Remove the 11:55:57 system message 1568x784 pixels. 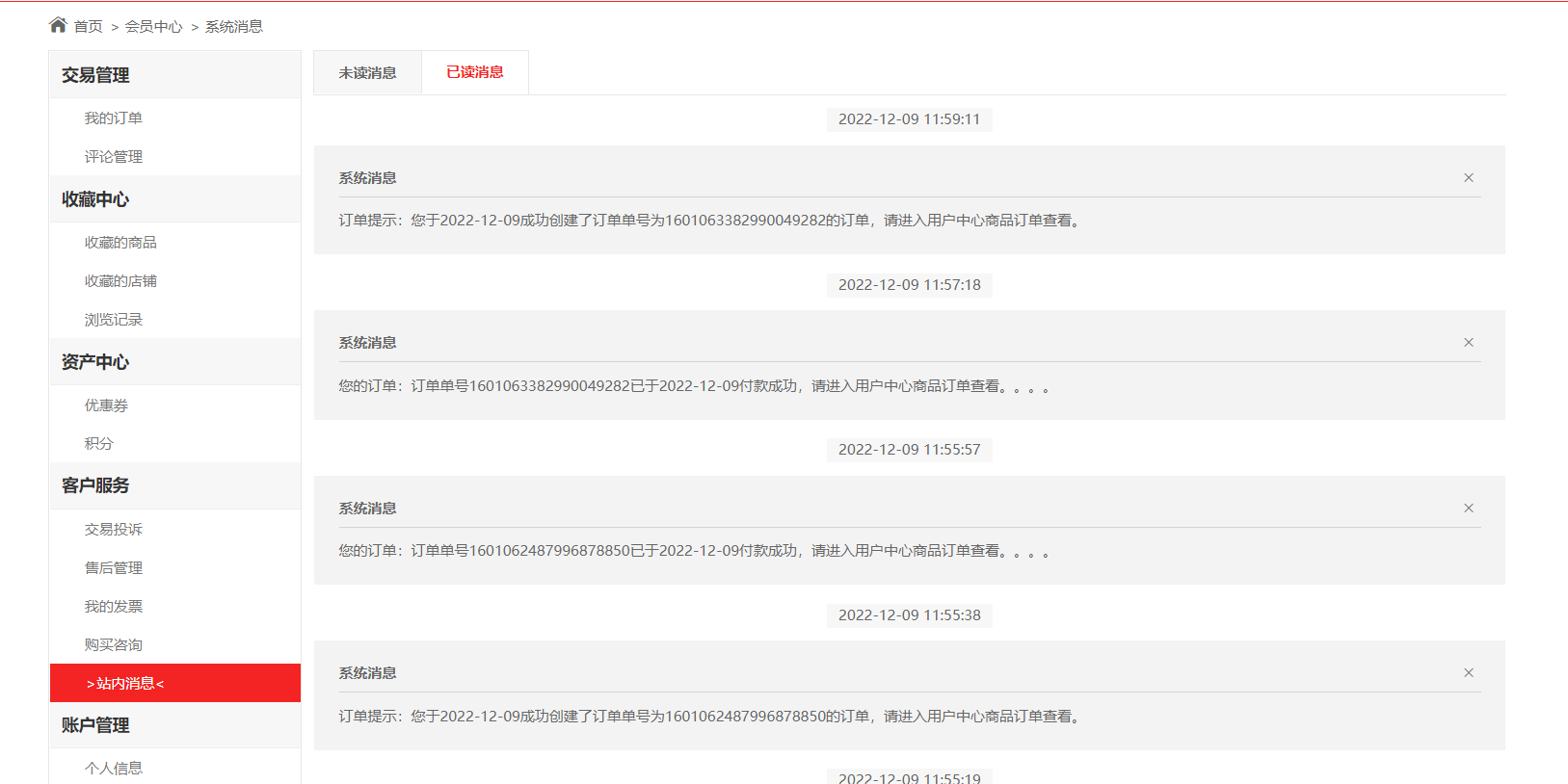(x=1469, y=508)
